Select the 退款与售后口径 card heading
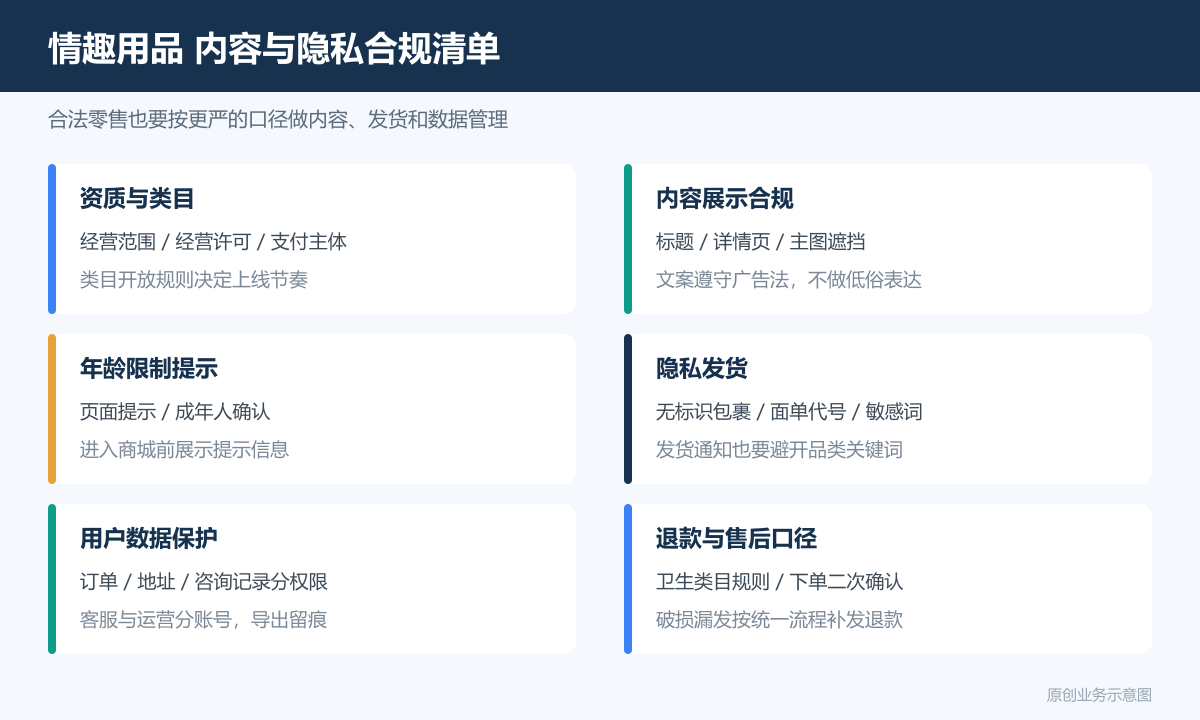The image size is (1200, 720). 736,538
